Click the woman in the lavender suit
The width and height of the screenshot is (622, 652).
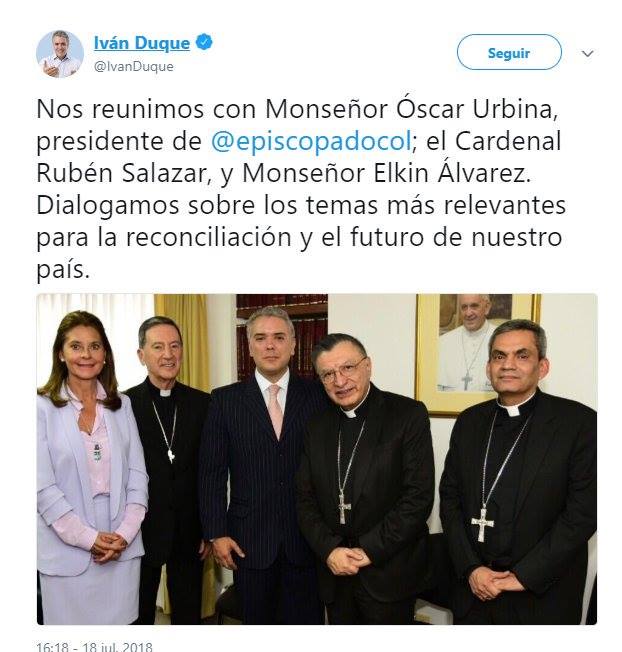coord(90,466)
